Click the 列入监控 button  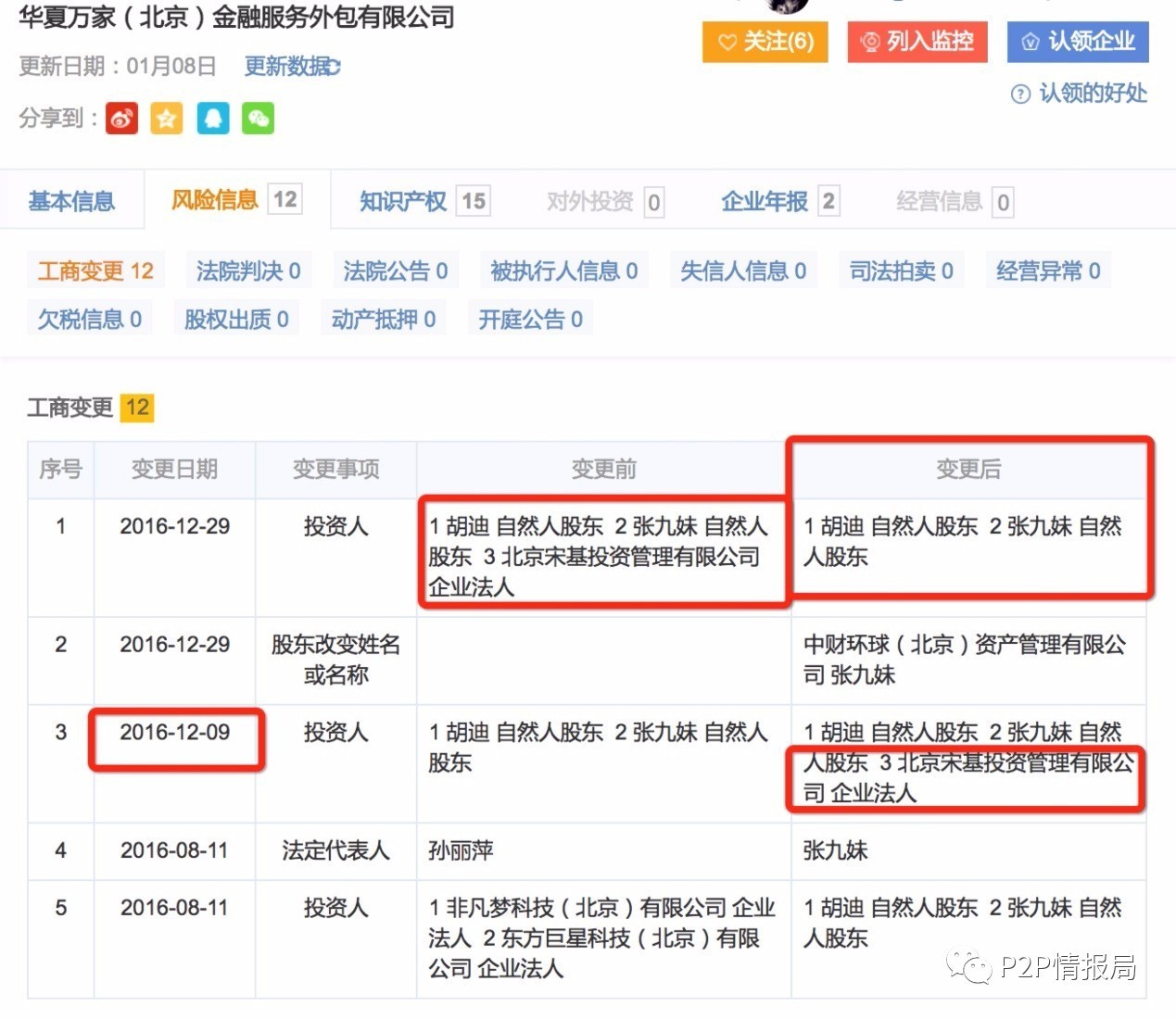point(917,42)
